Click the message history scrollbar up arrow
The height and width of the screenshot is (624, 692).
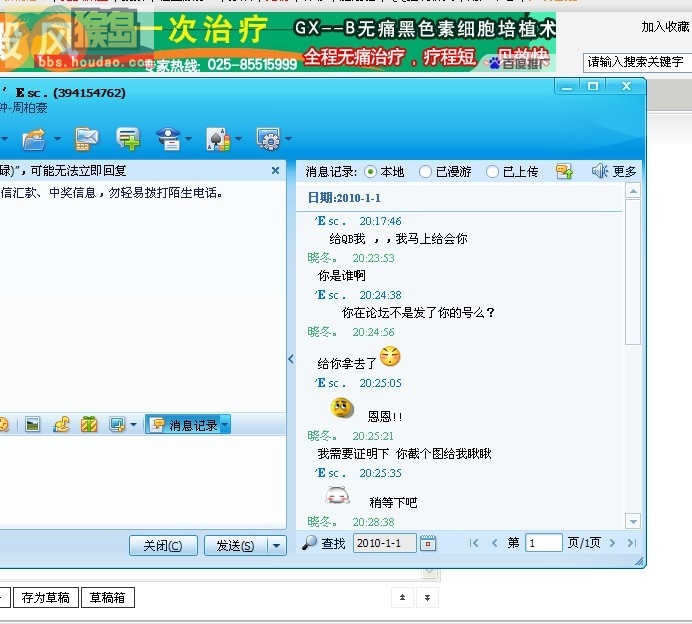pyautogui.click(x=633, y=191)
